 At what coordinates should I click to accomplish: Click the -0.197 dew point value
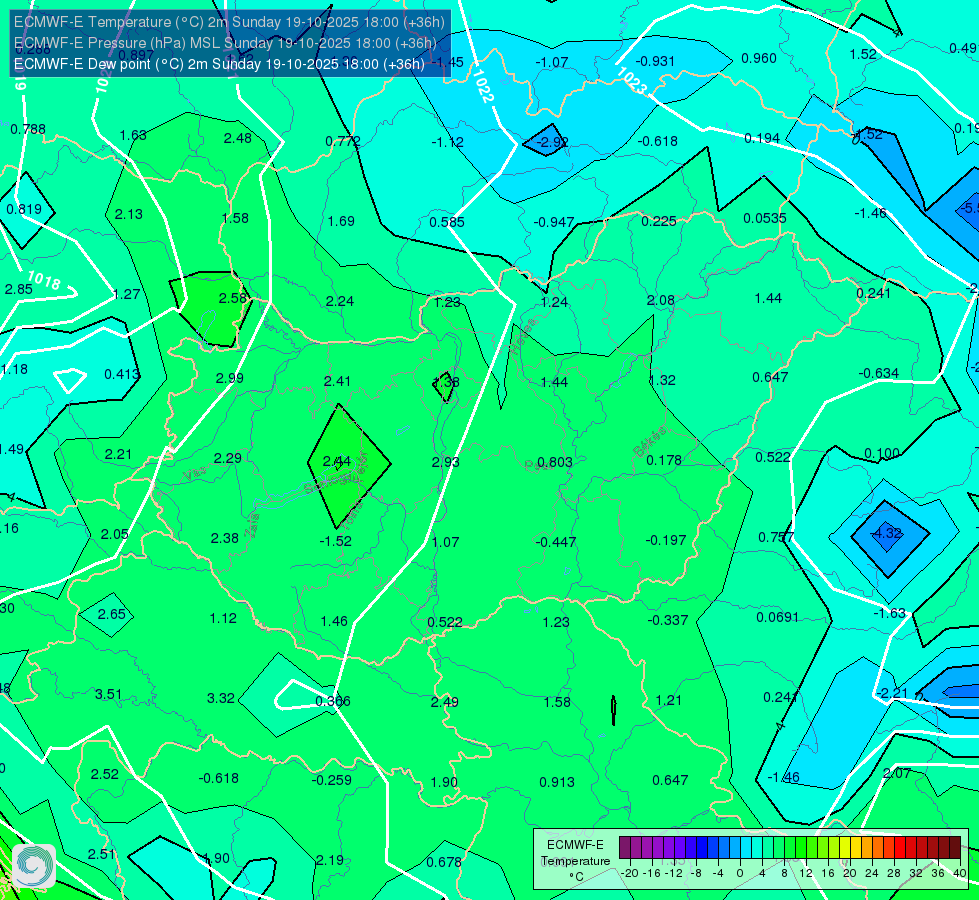click(x=666, y=540)
